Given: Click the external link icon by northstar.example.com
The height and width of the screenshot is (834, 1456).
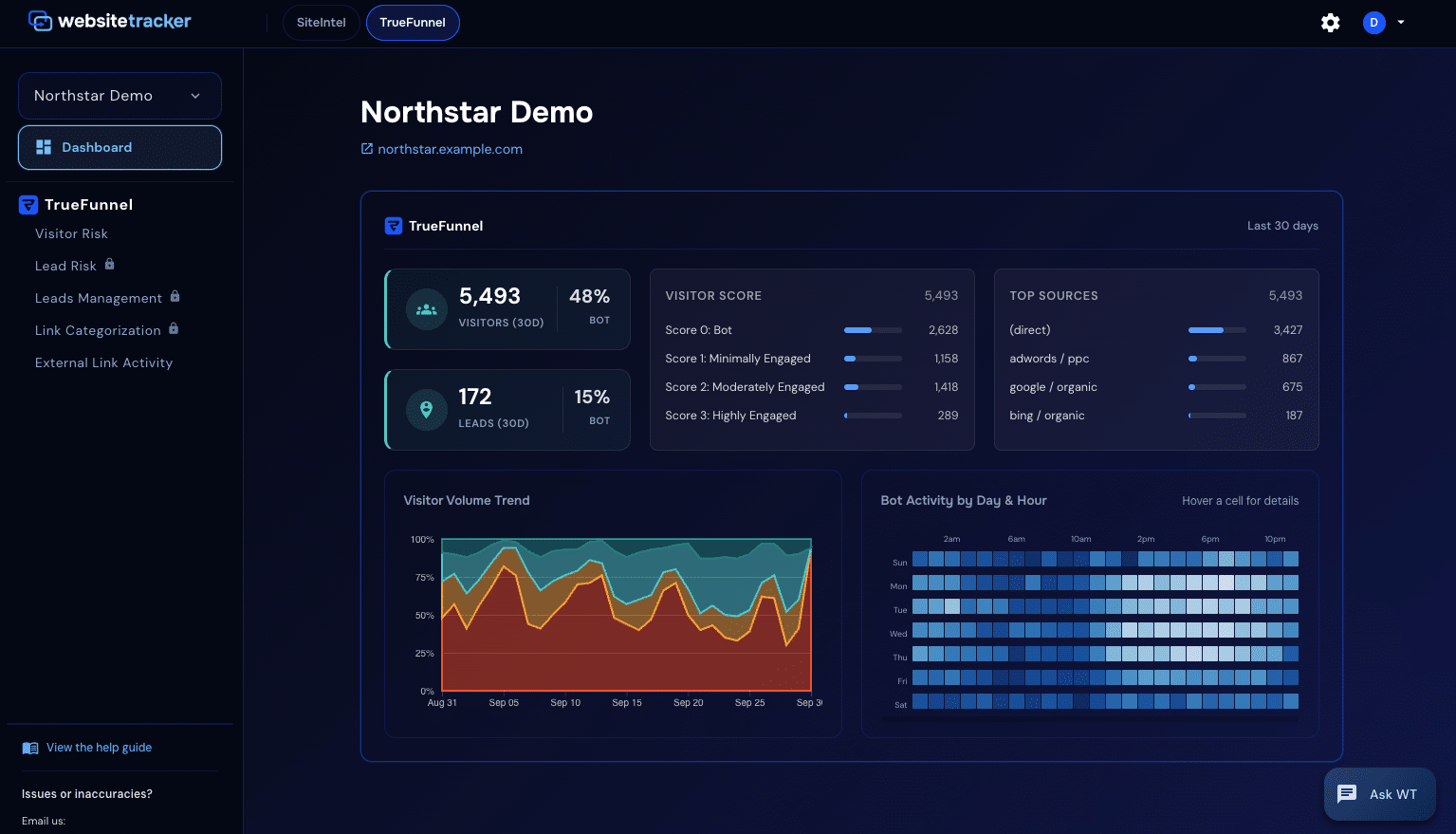Looking at the screenshot, I should (x=367, y=148).
